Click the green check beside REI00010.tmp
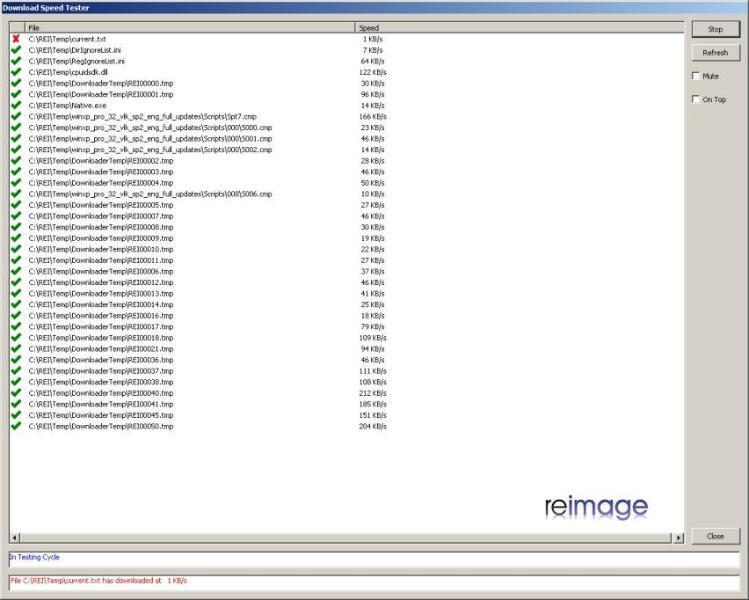This screenshot has height=600, width=749. coord(16,249)
